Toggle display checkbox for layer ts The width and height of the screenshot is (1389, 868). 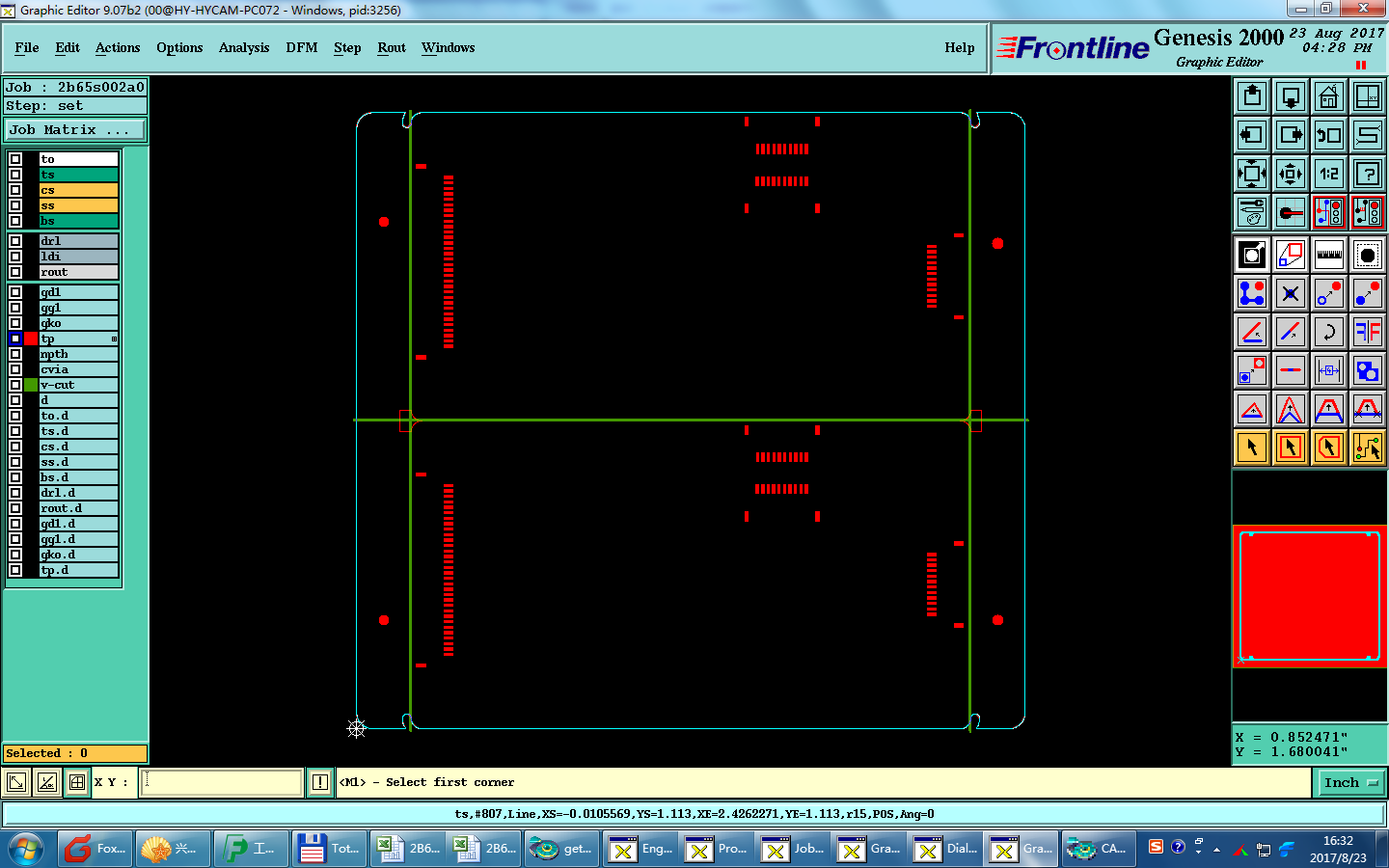(x=15, y=175)
